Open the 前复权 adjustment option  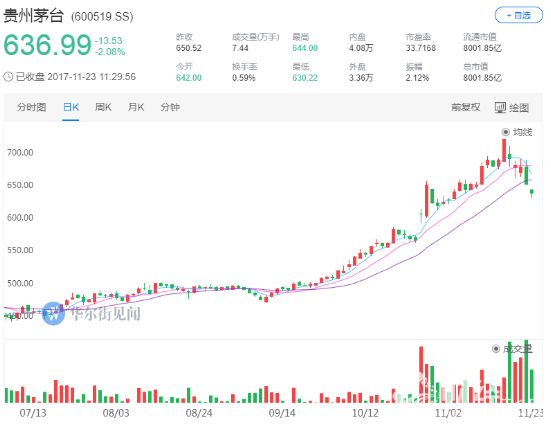pos(466,107)
